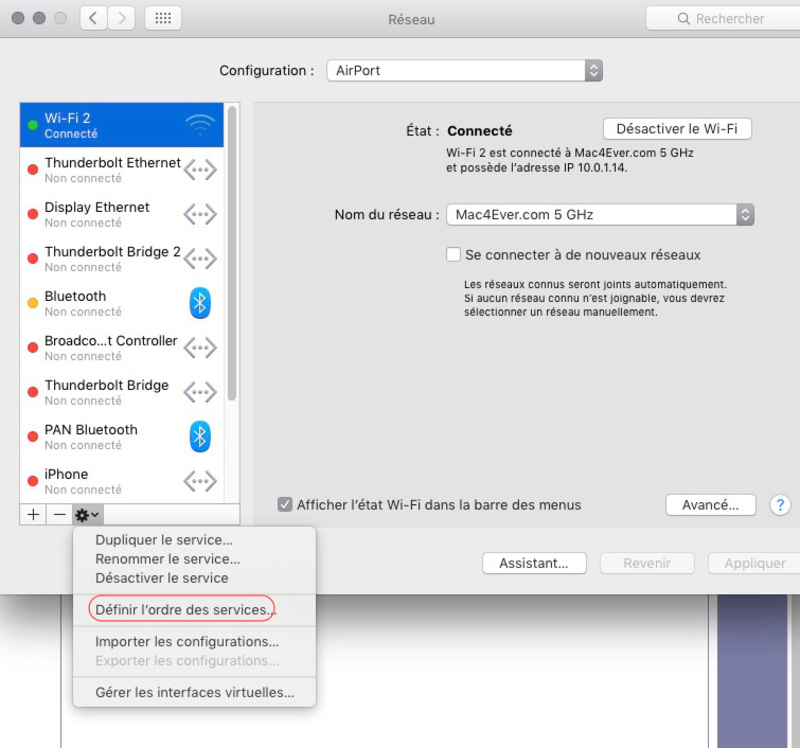This screenshot has height=748, width=800.
Task: Launch the Assistant… button
Action: (x=534, y=563)
